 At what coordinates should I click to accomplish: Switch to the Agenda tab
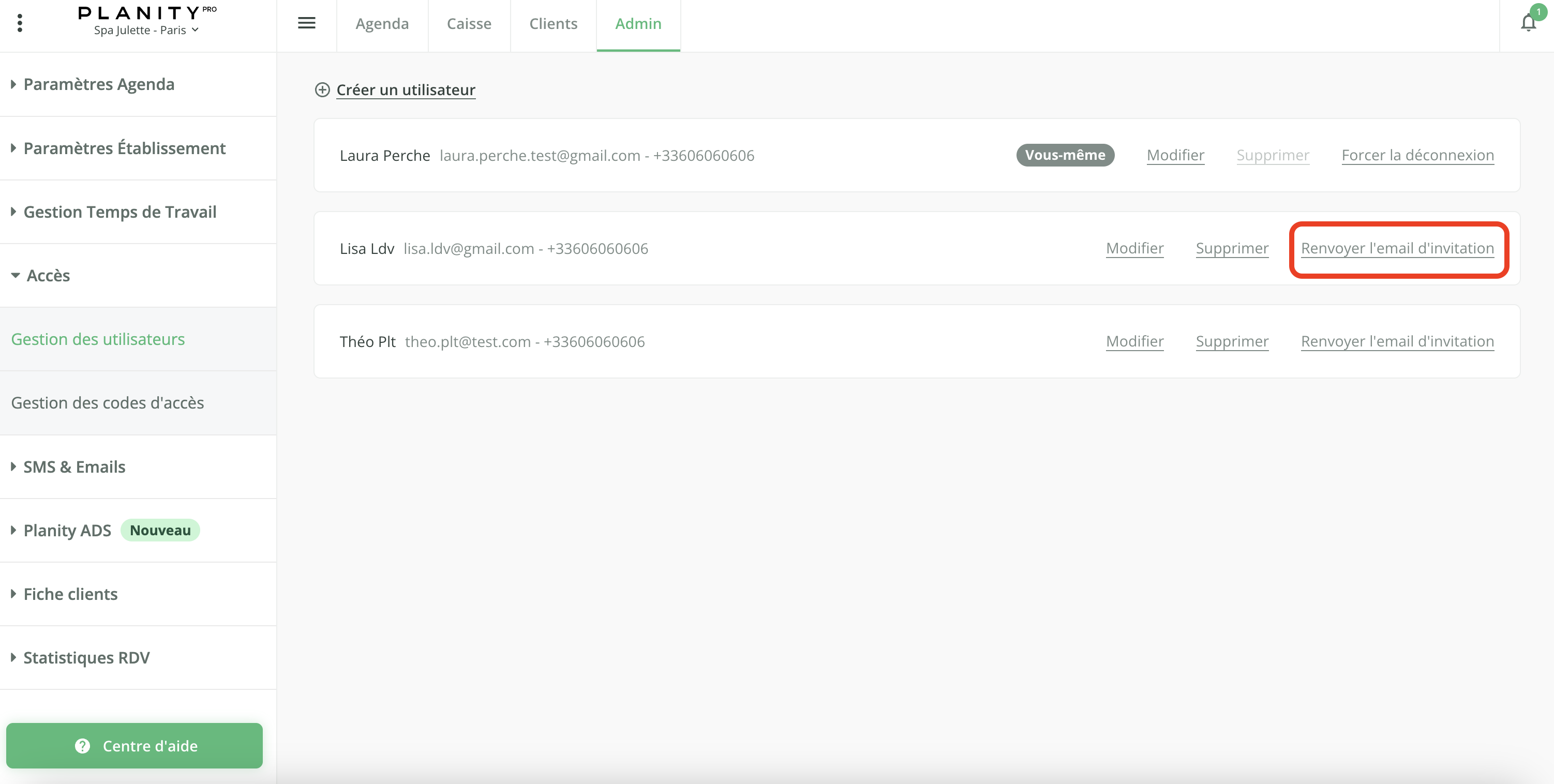(x=382, y=23)
